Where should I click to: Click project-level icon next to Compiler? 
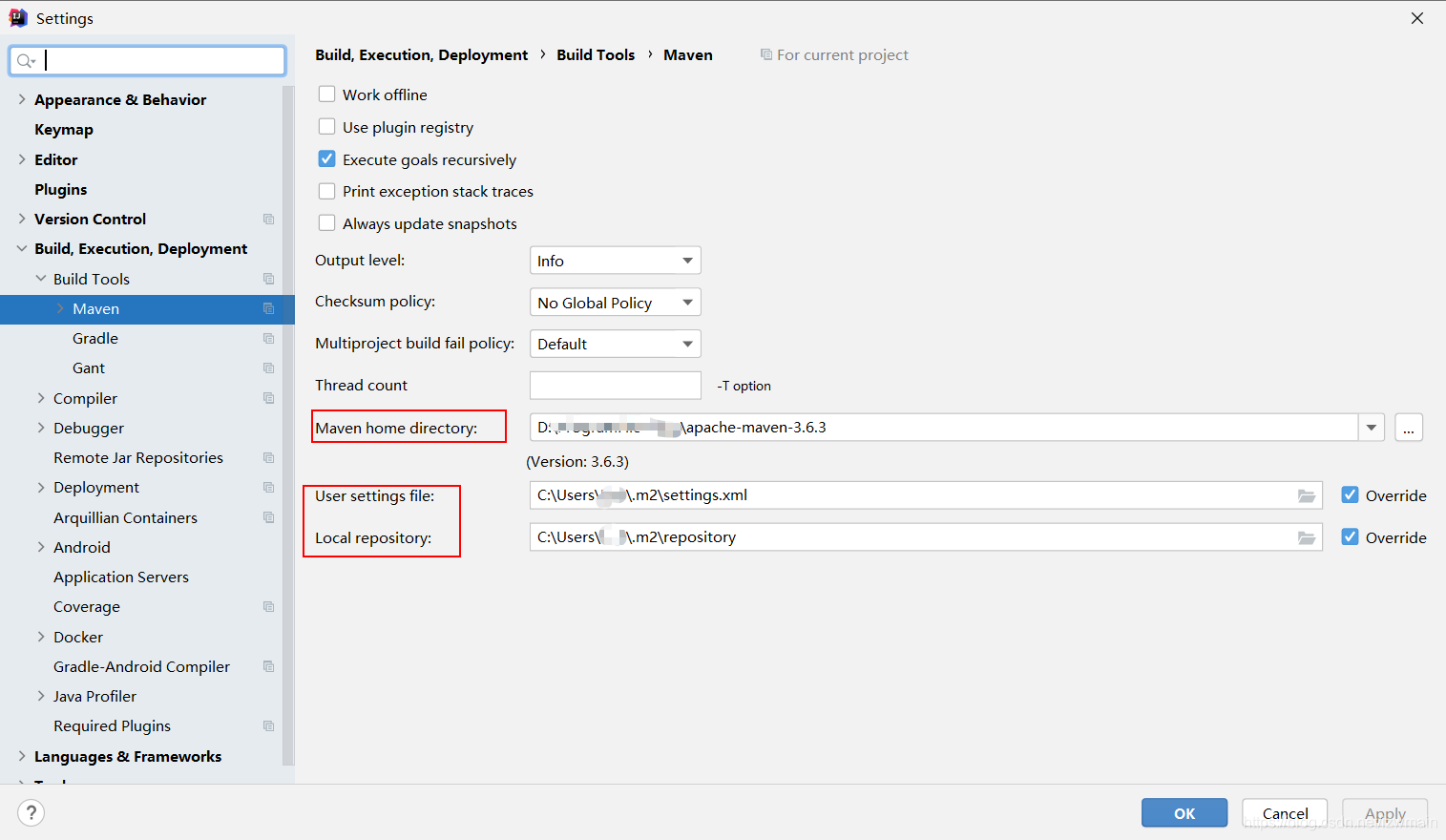268,398
